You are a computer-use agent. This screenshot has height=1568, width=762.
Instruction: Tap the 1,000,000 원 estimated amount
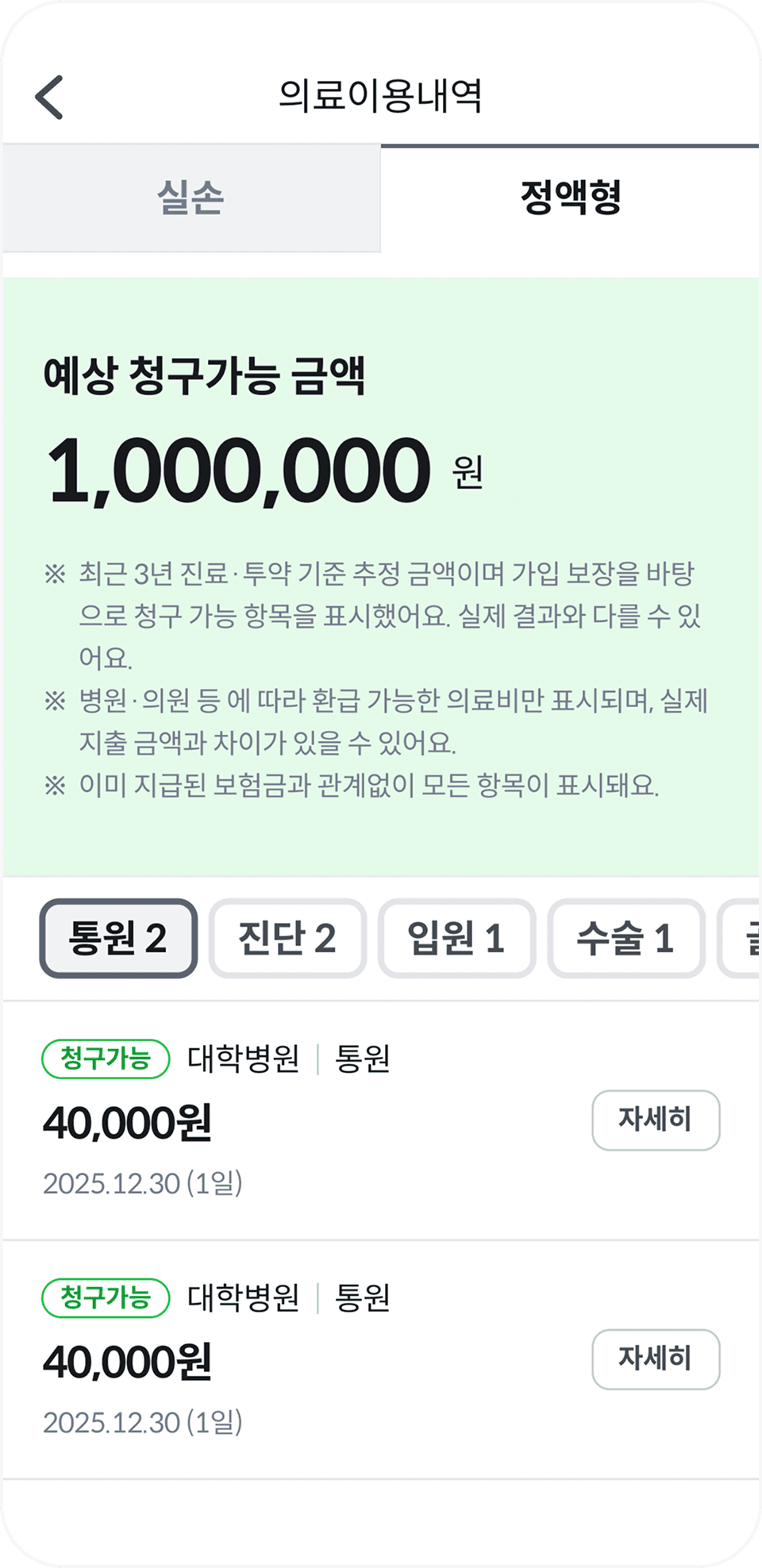tap(264, 471)
